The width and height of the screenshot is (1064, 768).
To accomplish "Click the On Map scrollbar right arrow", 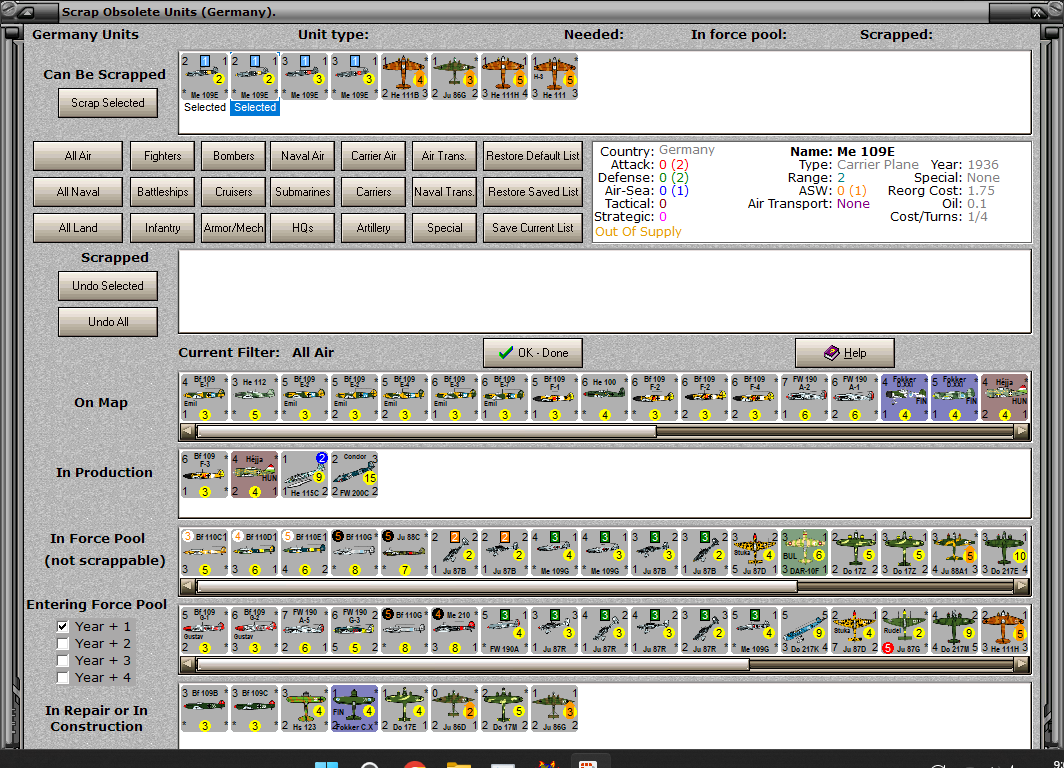I will [1021, 431].
